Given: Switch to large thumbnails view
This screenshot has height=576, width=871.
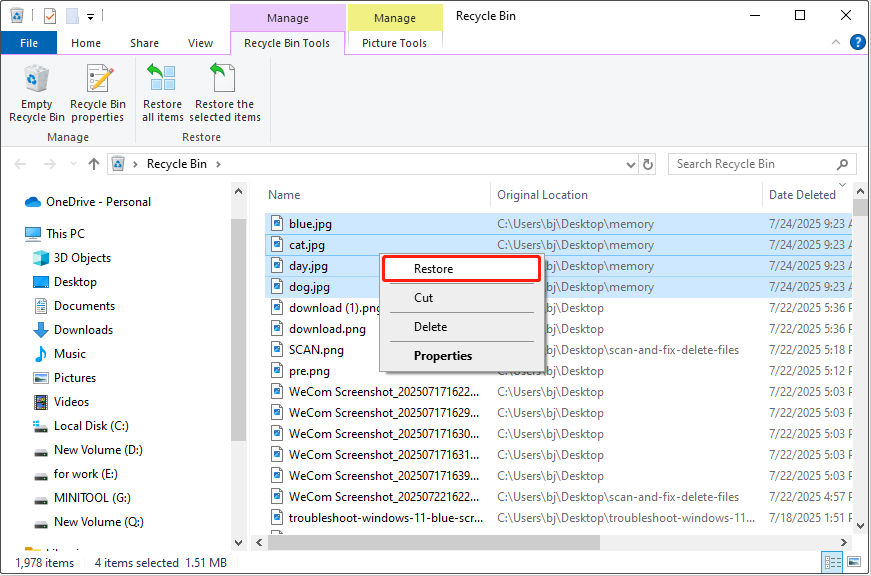Looking at the screenshot, I should (x=855, y=562).
